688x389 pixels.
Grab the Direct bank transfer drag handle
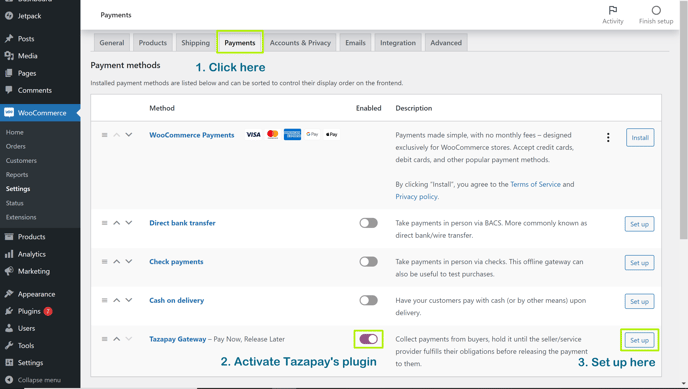click(104, 223)
